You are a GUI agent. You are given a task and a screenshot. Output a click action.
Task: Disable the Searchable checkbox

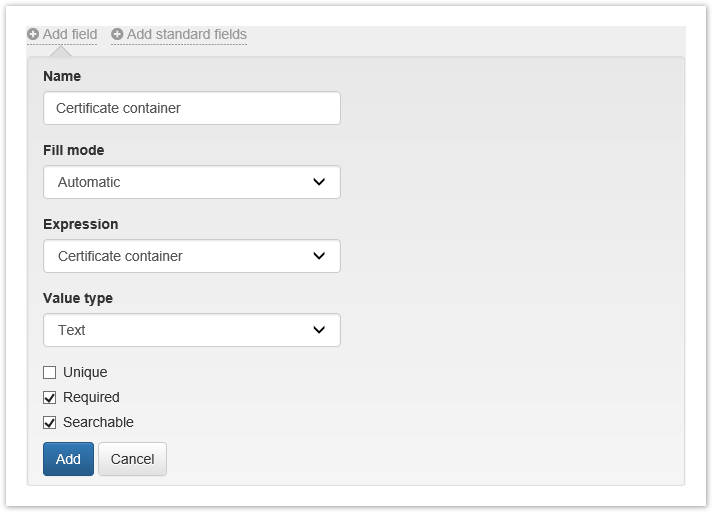coord(50,422)
